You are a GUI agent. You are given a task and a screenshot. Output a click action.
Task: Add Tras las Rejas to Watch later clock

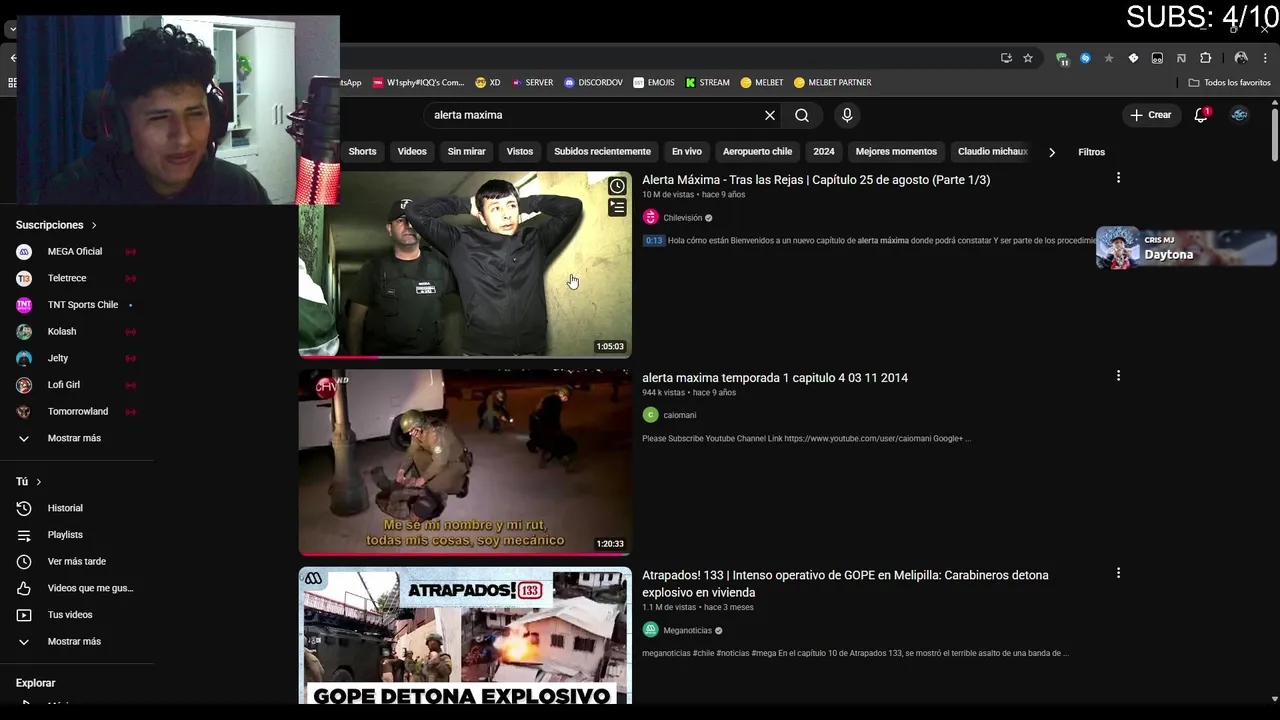pyautogui.click(x=617, y=186)
